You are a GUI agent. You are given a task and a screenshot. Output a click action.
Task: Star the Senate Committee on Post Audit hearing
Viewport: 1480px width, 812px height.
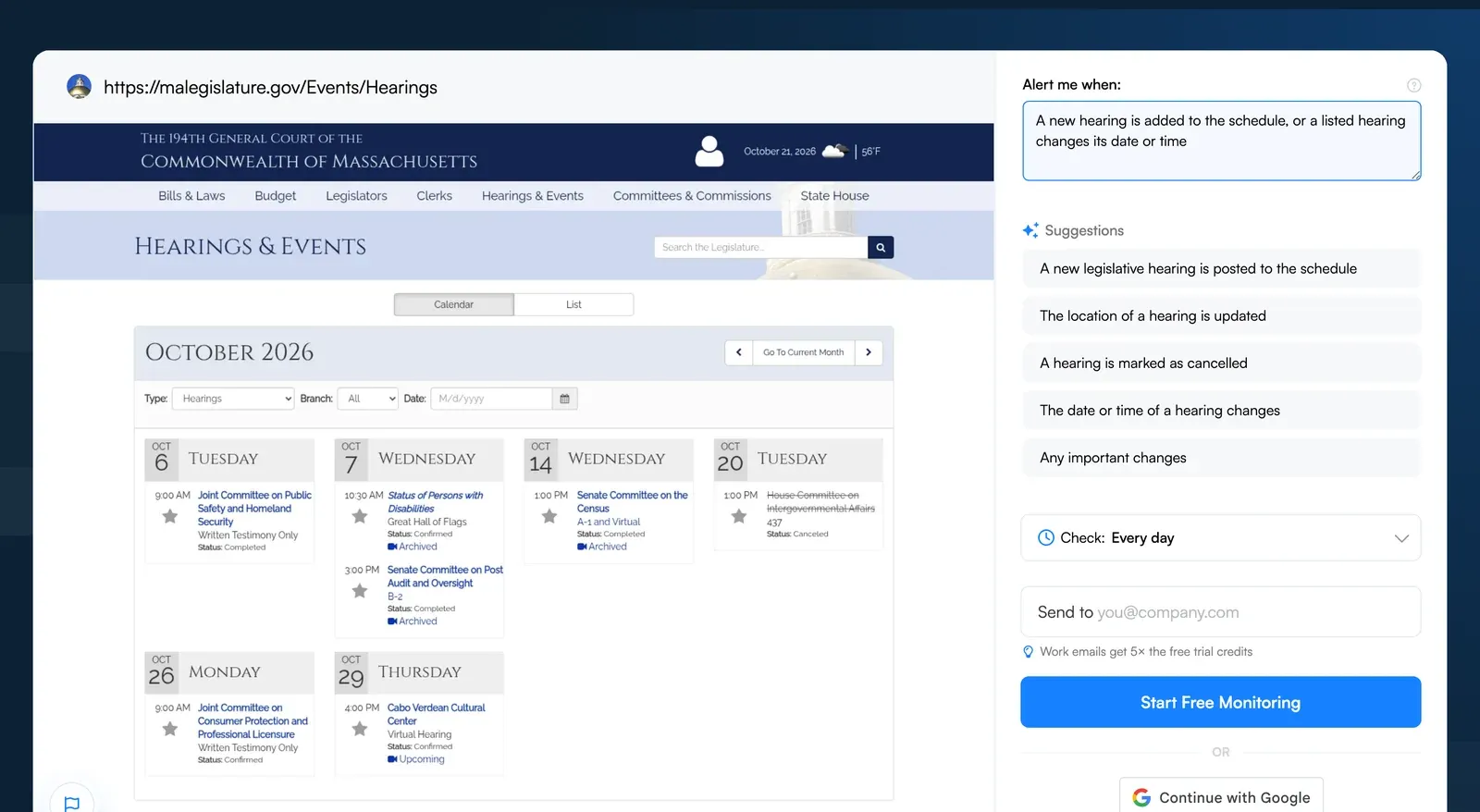pyautogui.click(x=360, y=590)
